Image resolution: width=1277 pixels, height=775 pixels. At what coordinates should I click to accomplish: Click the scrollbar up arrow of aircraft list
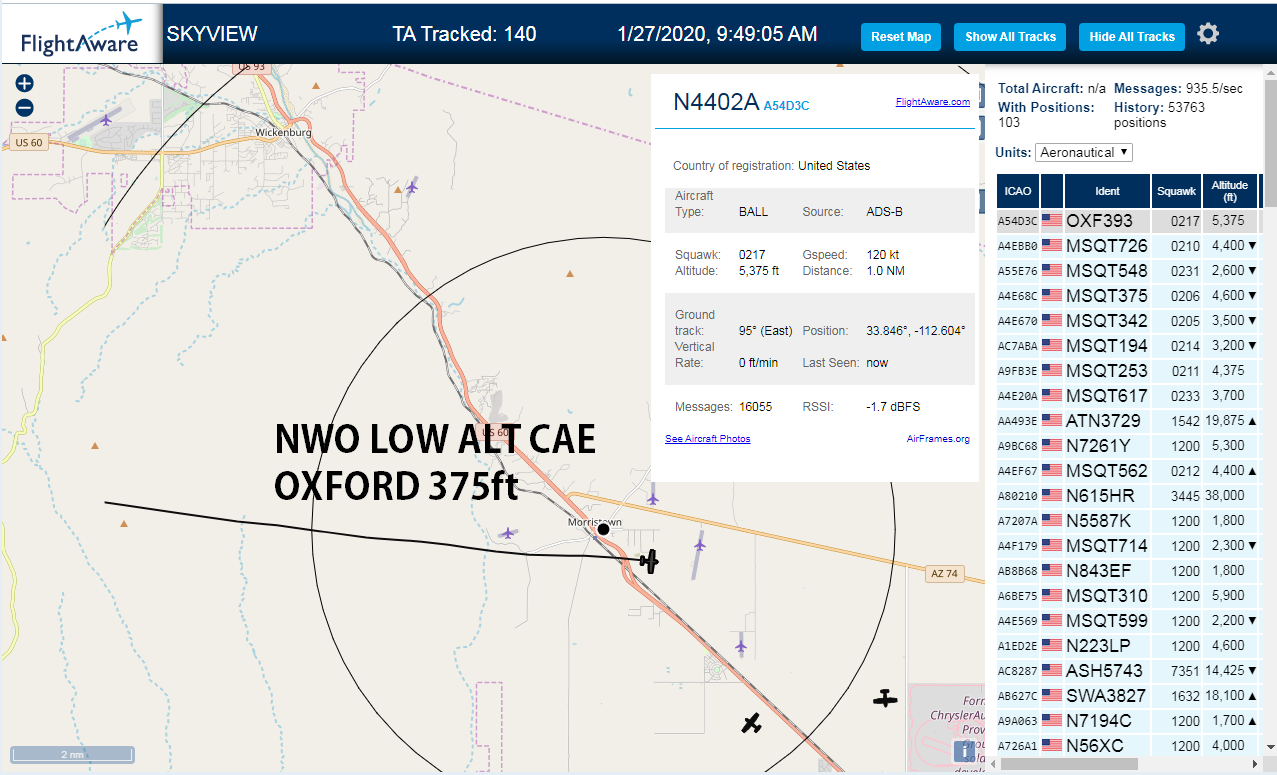[x=1270, y=71]
